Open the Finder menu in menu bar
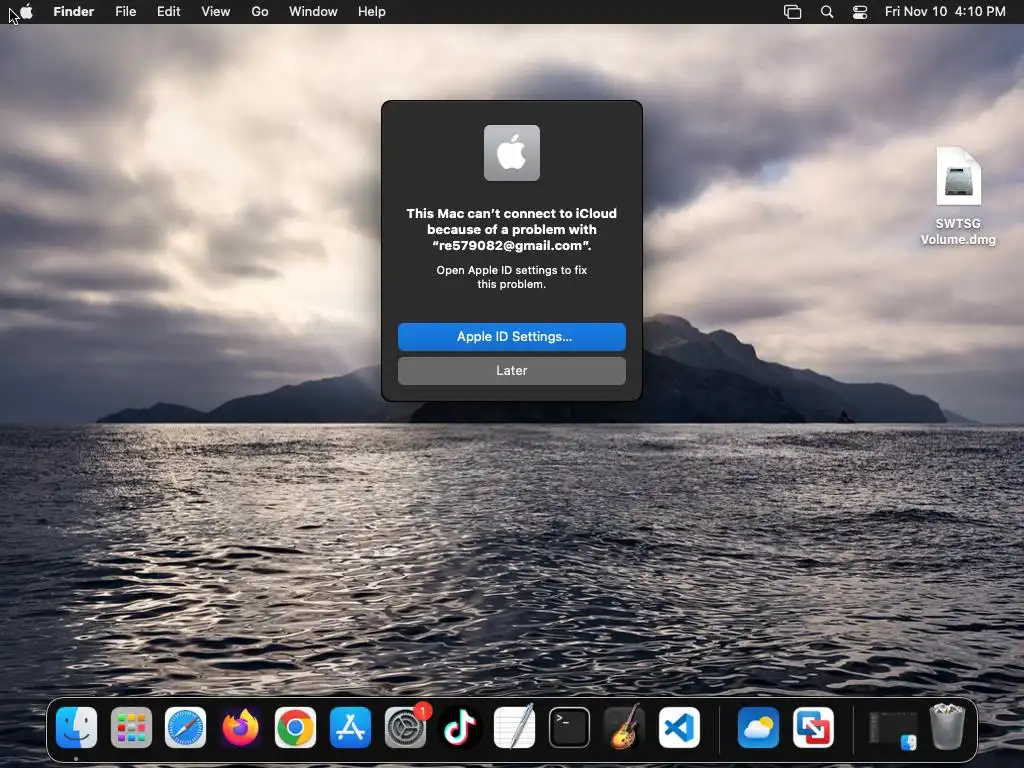 point(73,12)
